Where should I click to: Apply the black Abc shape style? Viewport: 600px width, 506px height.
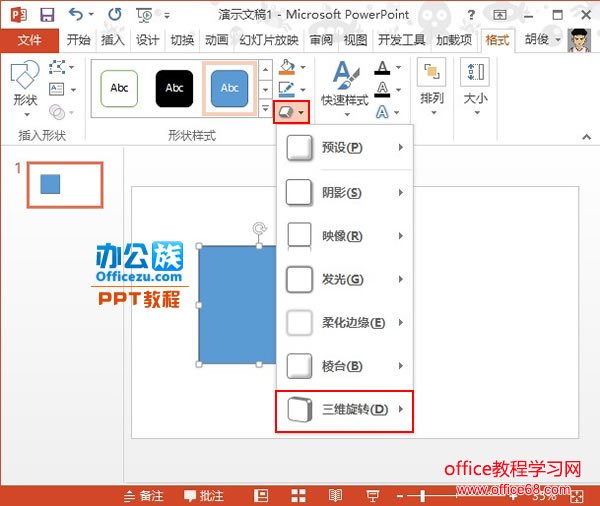point(174,88)
